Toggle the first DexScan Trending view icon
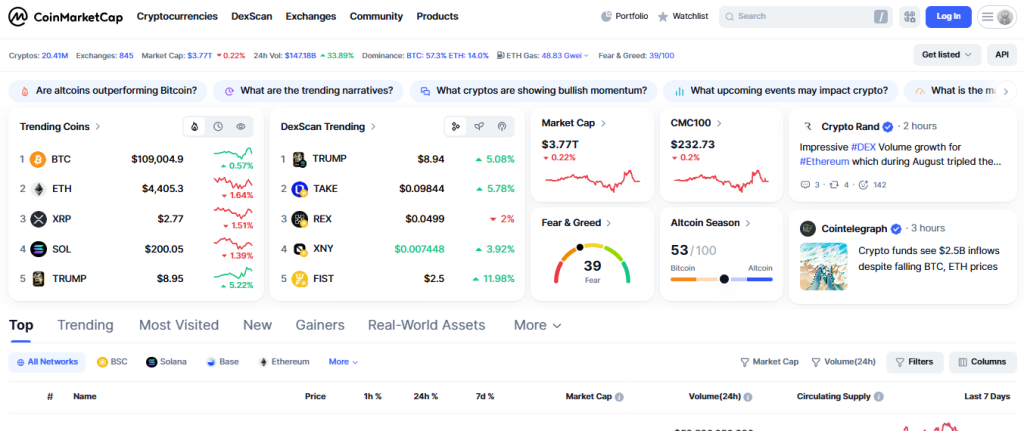The image size is (1024, 431). click(456, 127)
